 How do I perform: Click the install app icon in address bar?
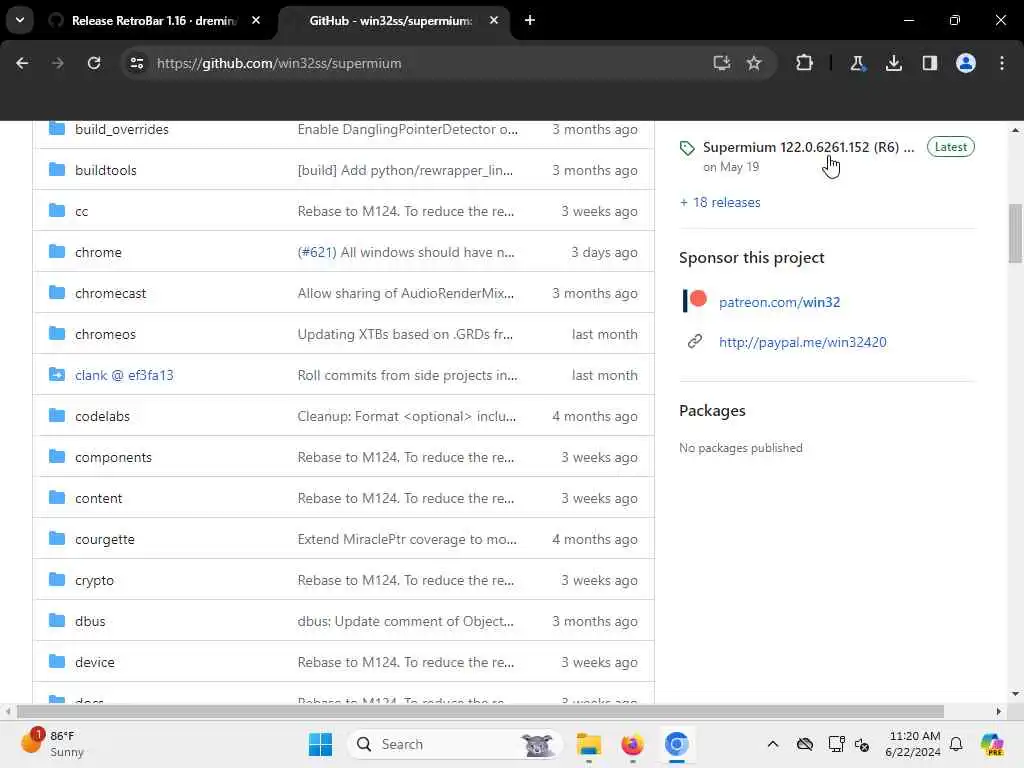(x=722, y=63)
